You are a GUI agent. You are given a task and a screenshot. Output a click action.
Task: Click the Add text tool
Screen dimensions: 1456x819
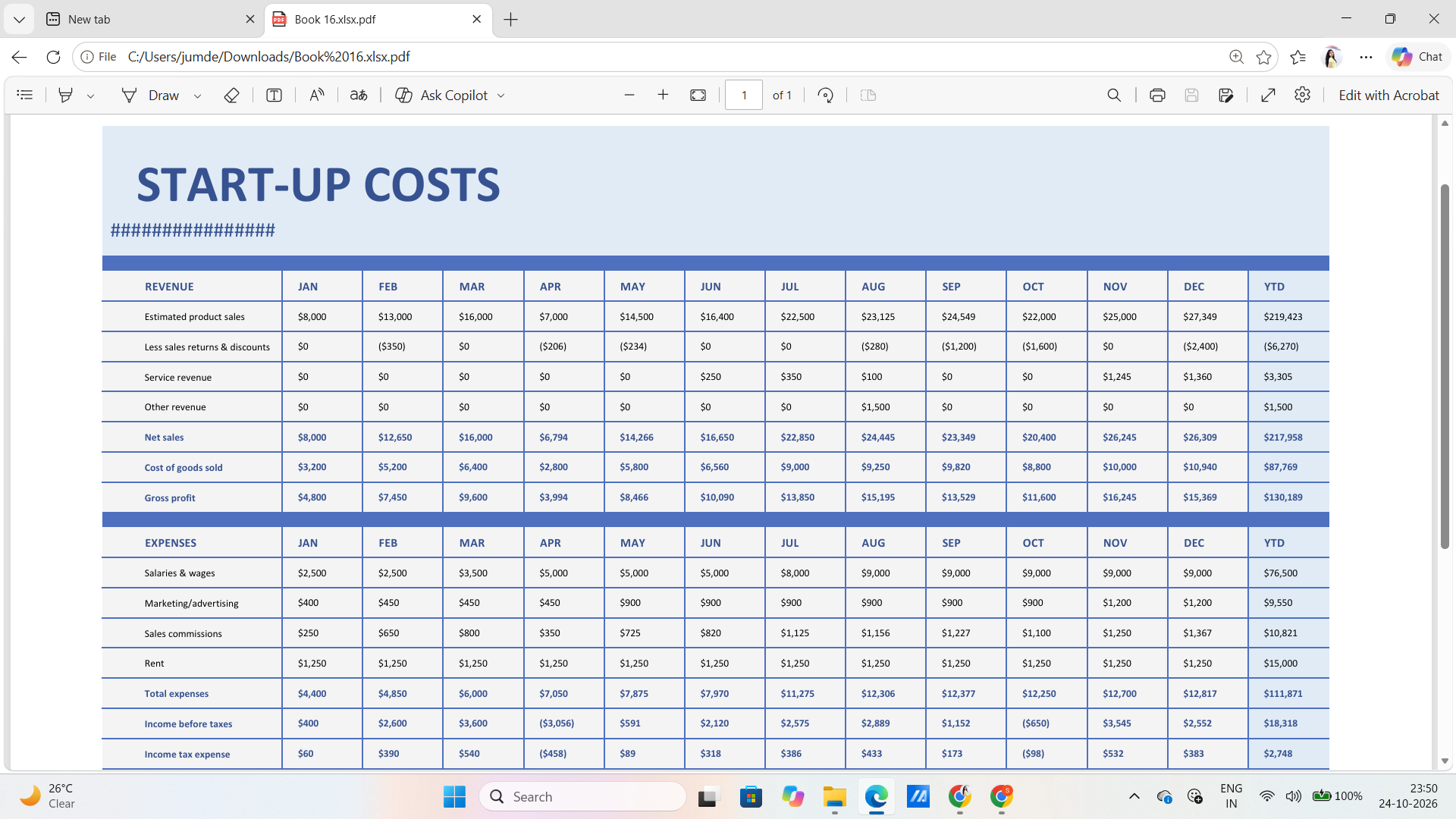275,95
